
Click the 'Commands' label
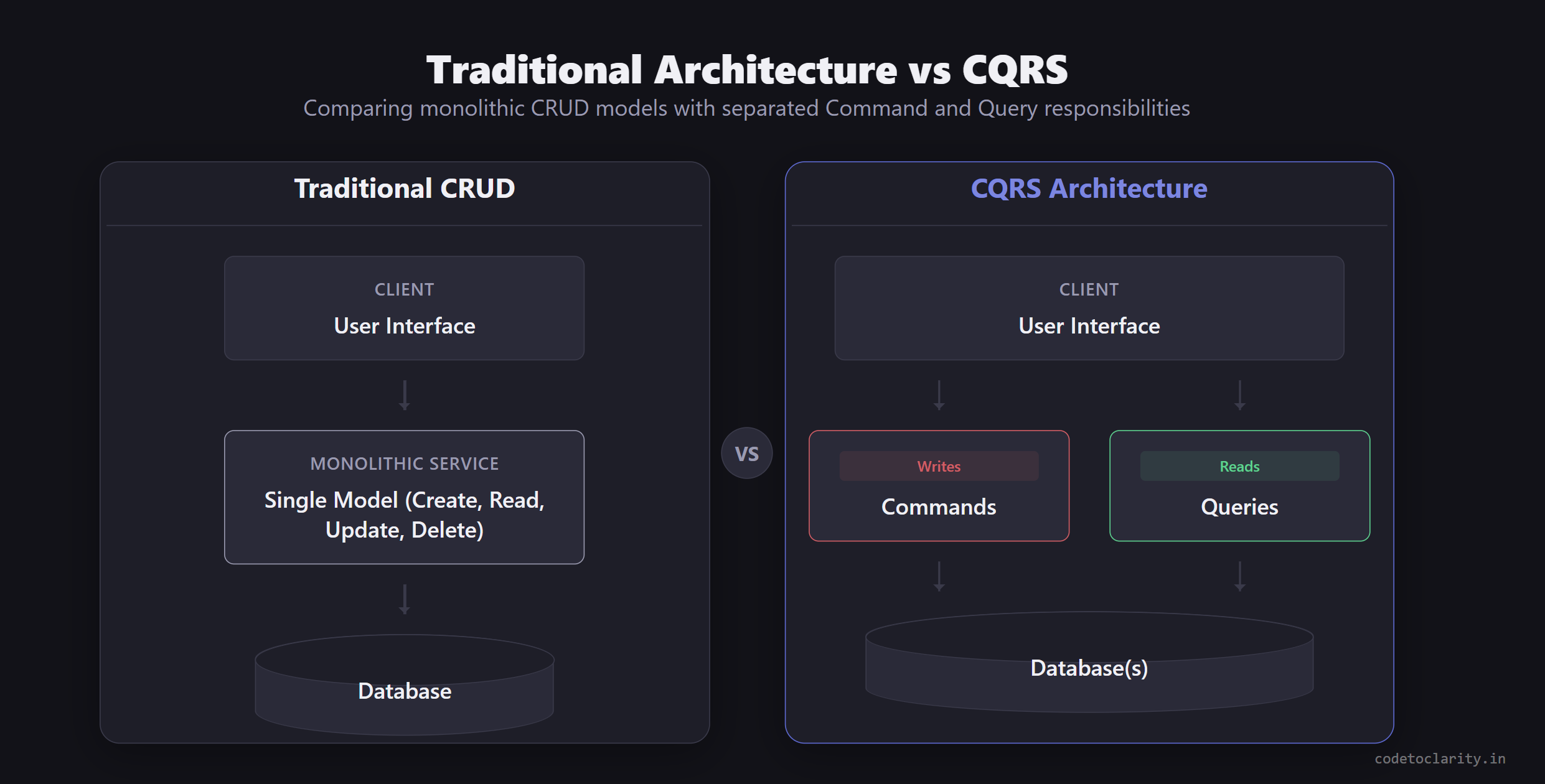(x=939, y=507)
